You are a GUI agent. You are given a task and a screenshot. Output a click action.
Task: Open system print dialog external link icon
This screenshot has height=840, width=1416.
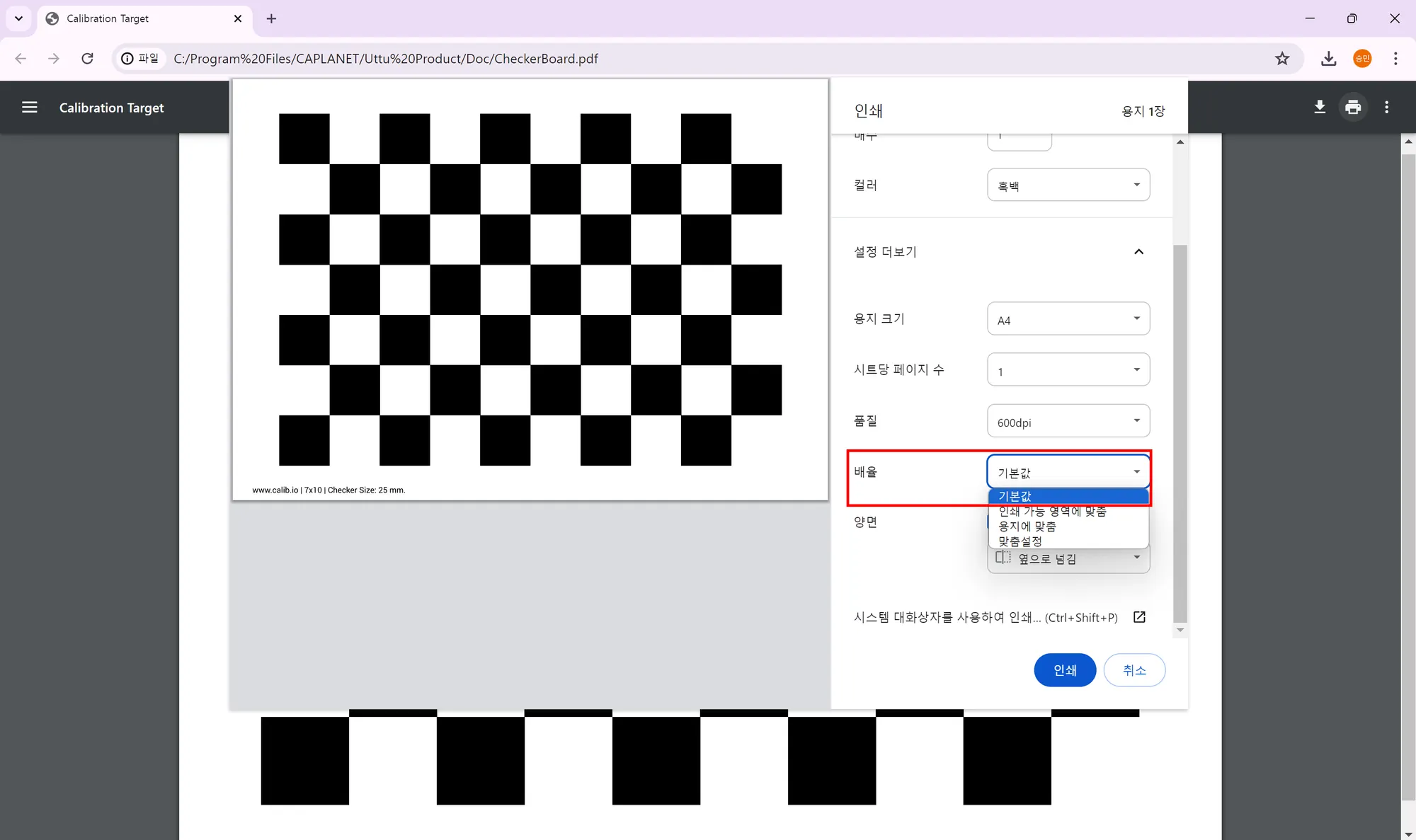pos(1139,617)
